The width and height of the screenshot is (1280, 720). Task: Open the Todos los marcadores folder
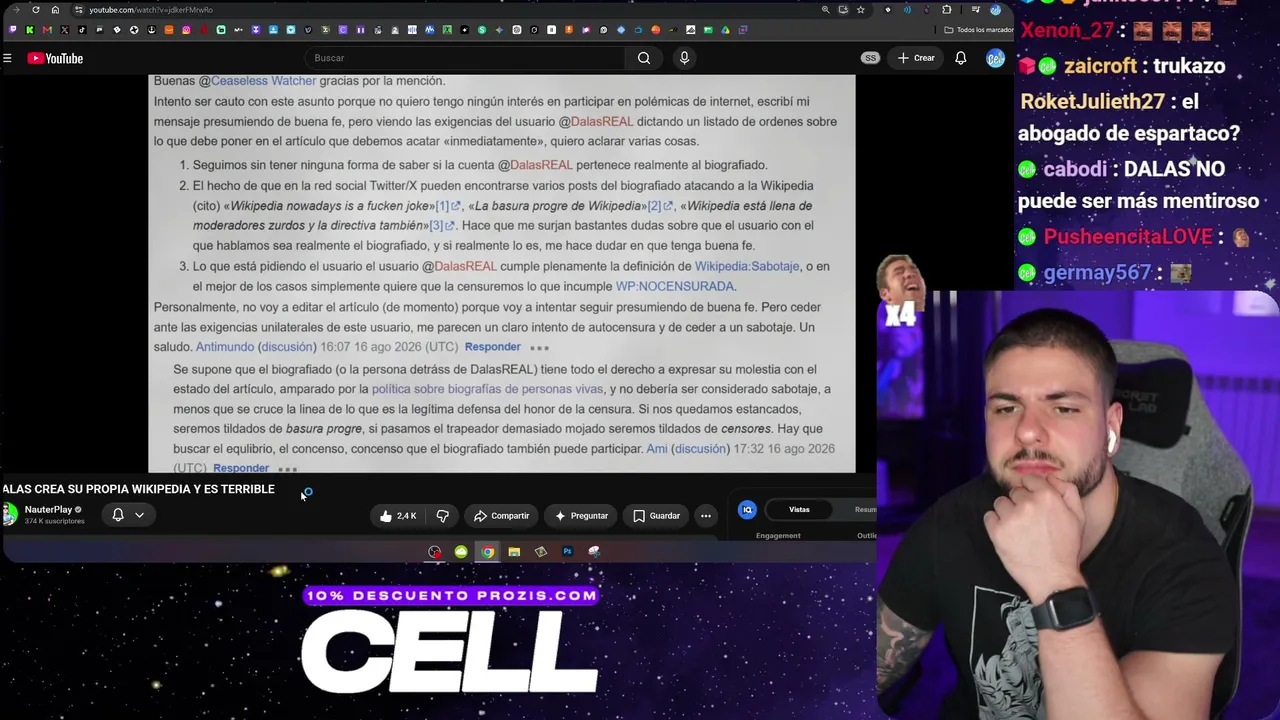pyautogui.click(x=978, y=30)
